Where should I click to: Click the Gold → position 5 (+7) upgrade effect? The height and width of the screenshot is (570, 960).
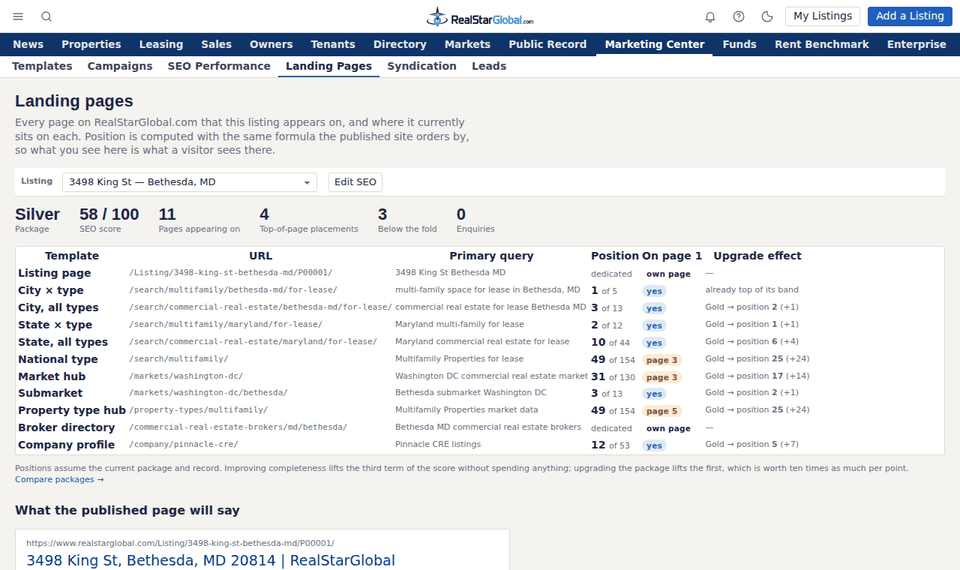(751, 444)
